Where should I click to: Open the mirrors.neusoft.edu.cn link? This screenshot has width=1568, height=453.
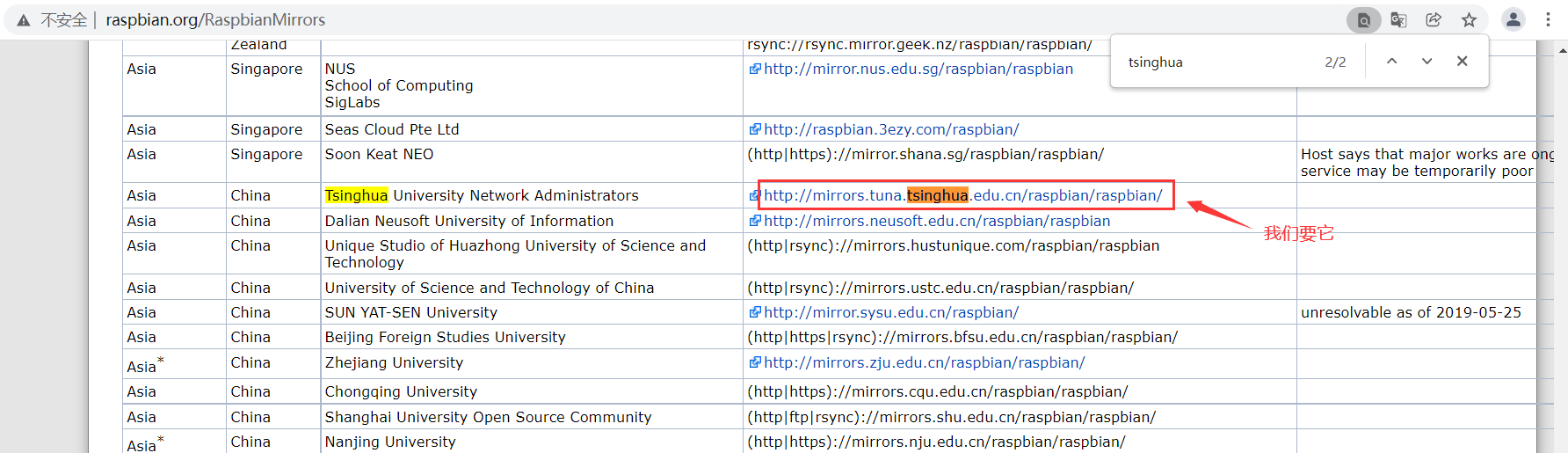click(x=937, y=221)
